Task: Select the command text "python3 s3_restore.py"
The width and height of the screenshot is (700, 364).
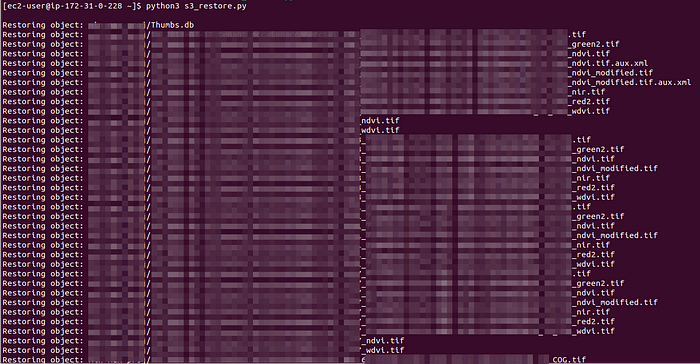Action: [196, 6]
